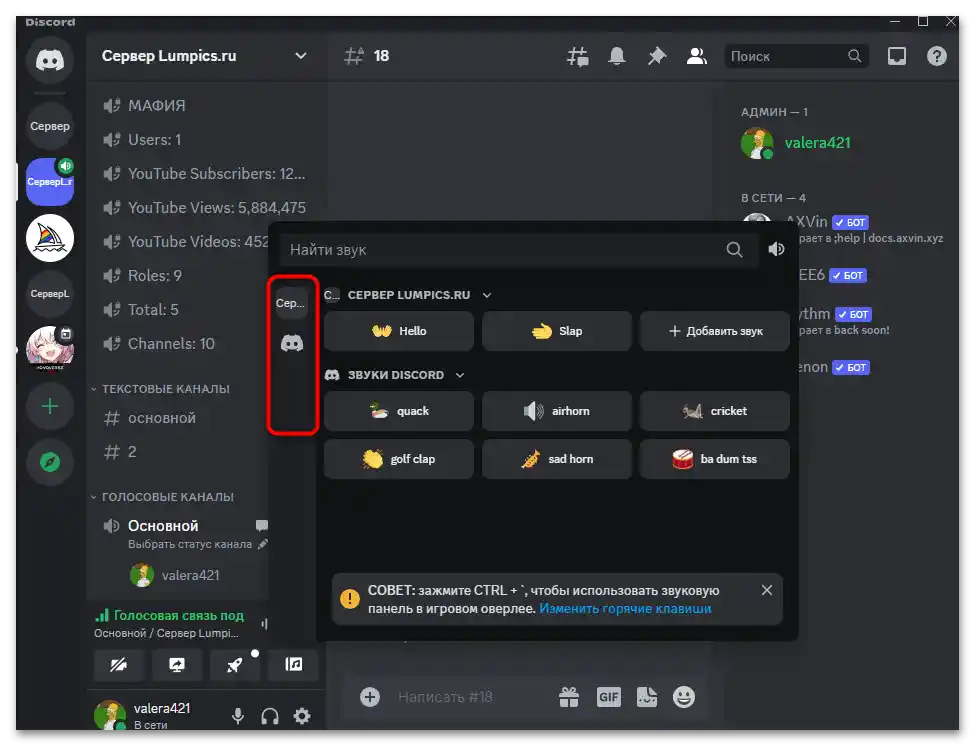Toggle microphone mute
Image resolution: width=975 pixels, height=746 pixels.
pos(238,716)
